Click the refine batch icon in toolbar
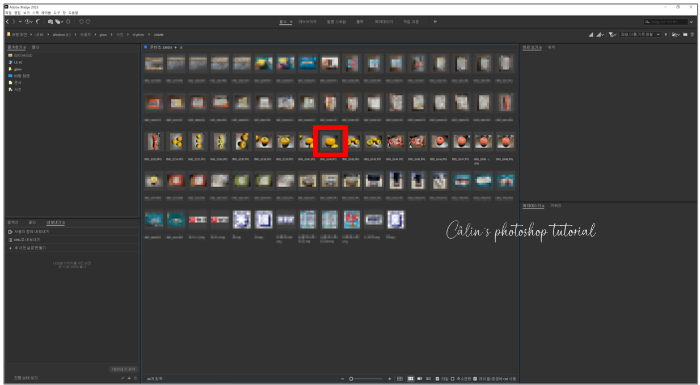Screen dimensions: 700x385 (x=58, y=21)
